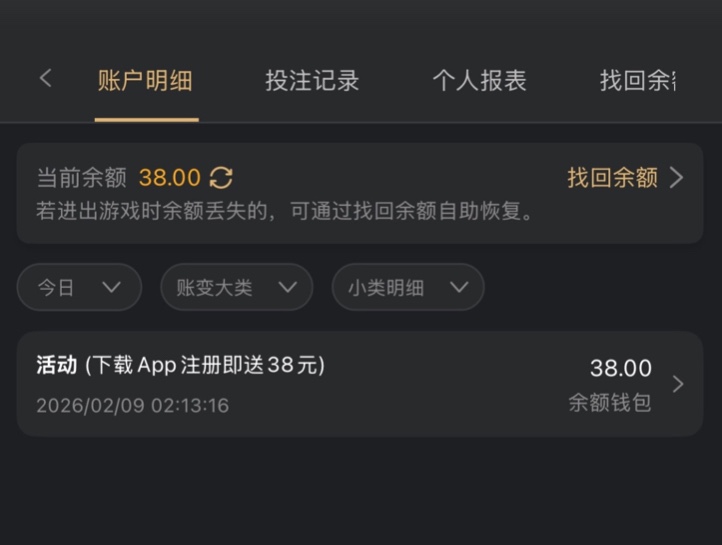This screenshot has width=722, height=545.
Task: Tap the back arrow icon
Action: pyautogui.click(x=45, y=79)
